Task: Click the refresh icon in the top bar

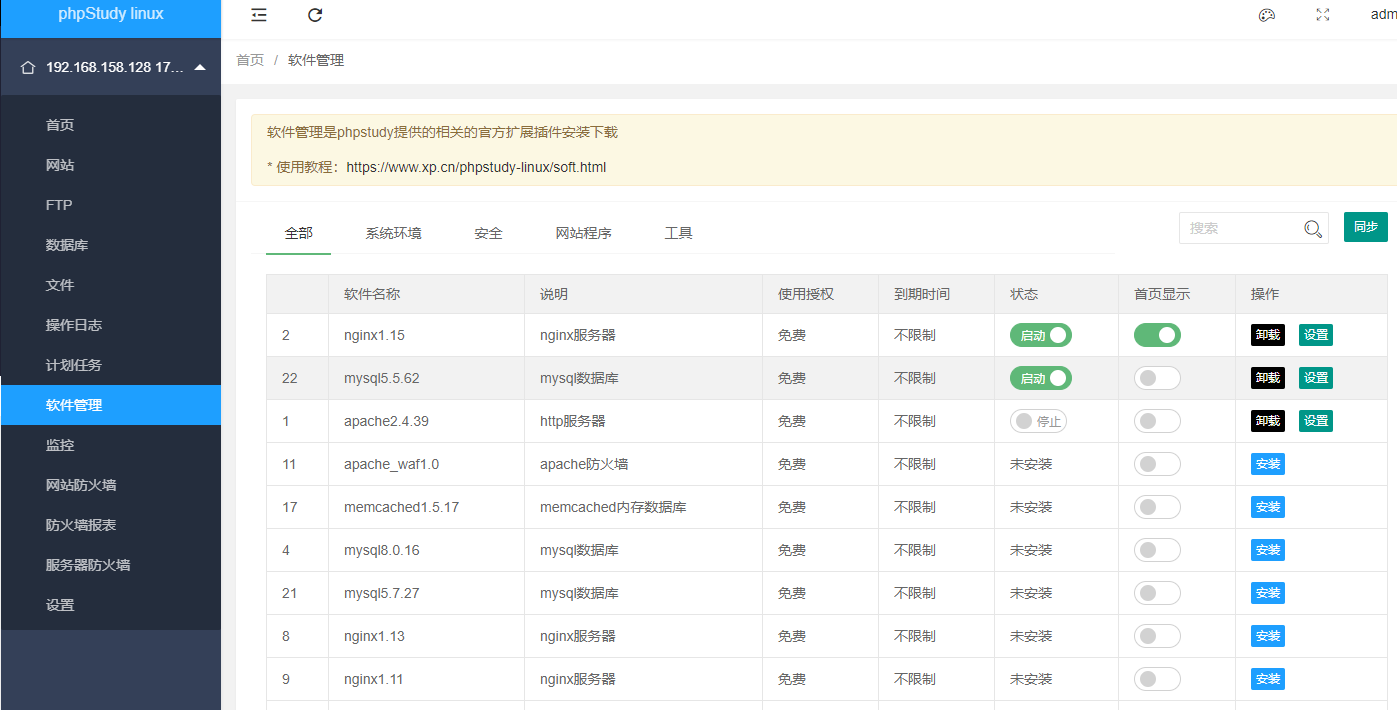Action: [x=315, y=15]
